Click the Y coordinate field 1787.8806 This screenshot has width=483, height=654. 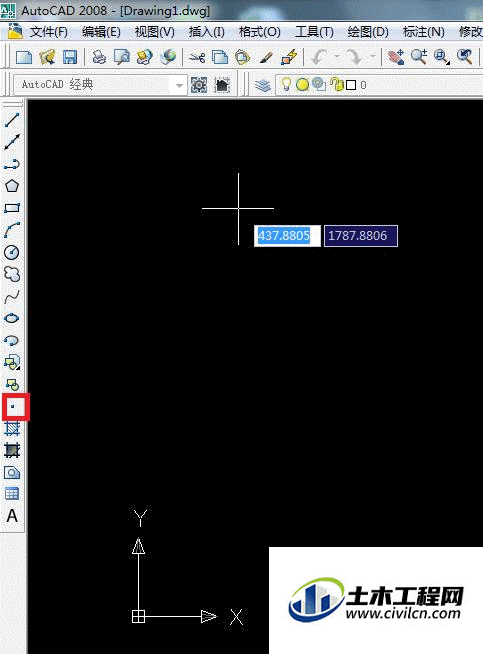361,236
